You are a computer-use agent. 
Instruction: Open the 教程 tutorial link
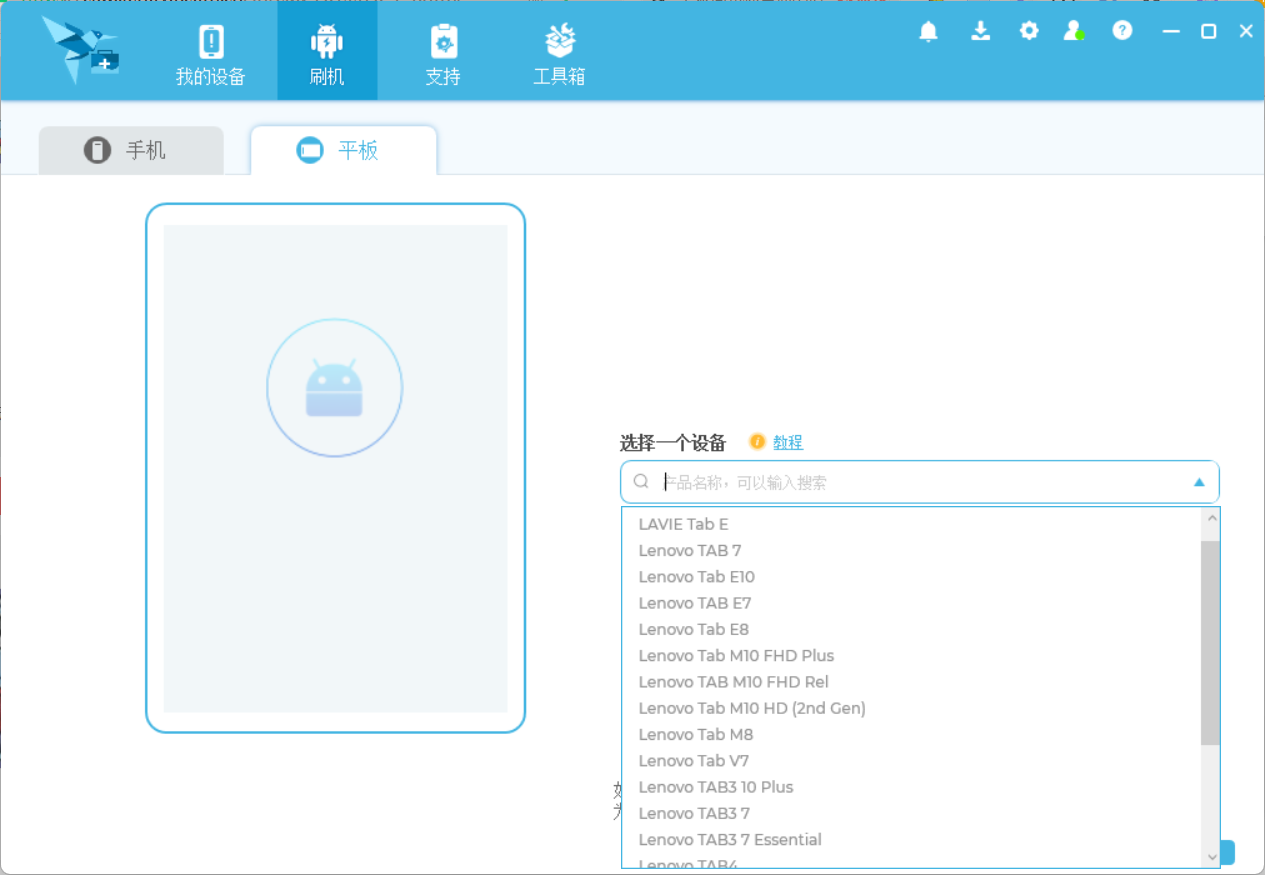pos(788,442)
